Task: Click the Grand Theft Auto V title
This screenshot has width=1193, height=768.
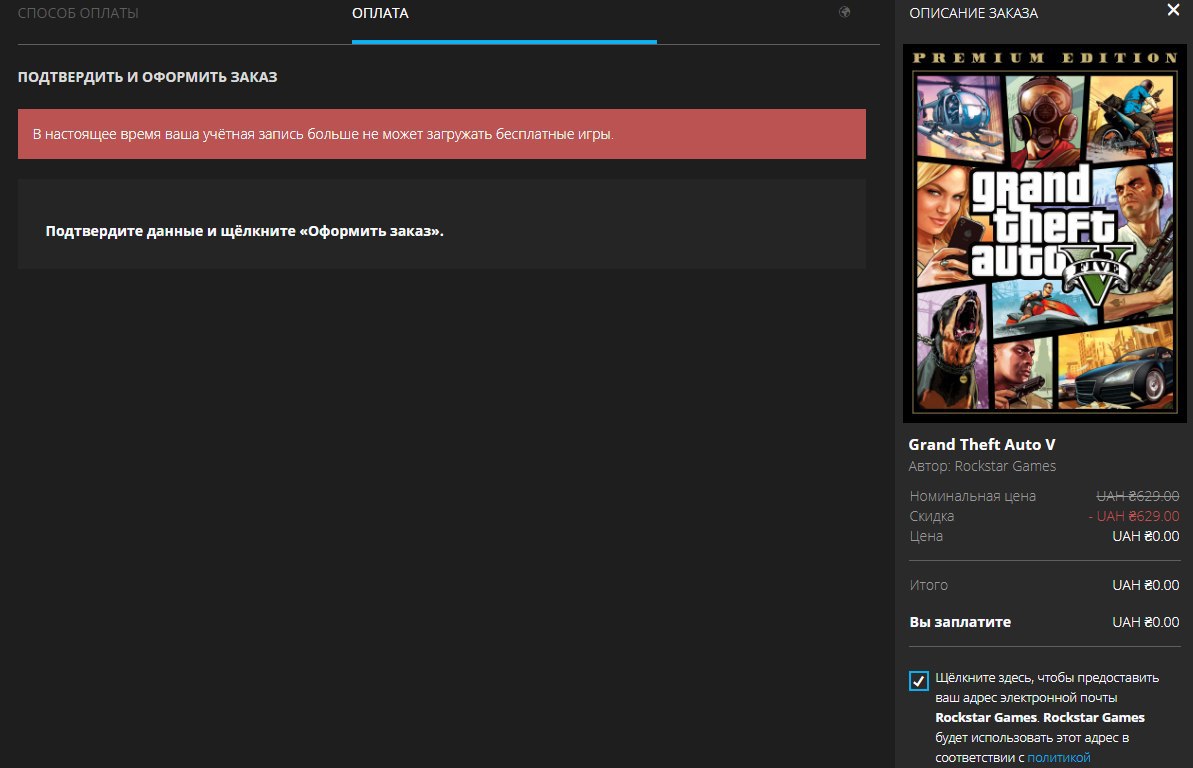Action: pyautogui.click(x=981, y=445)
